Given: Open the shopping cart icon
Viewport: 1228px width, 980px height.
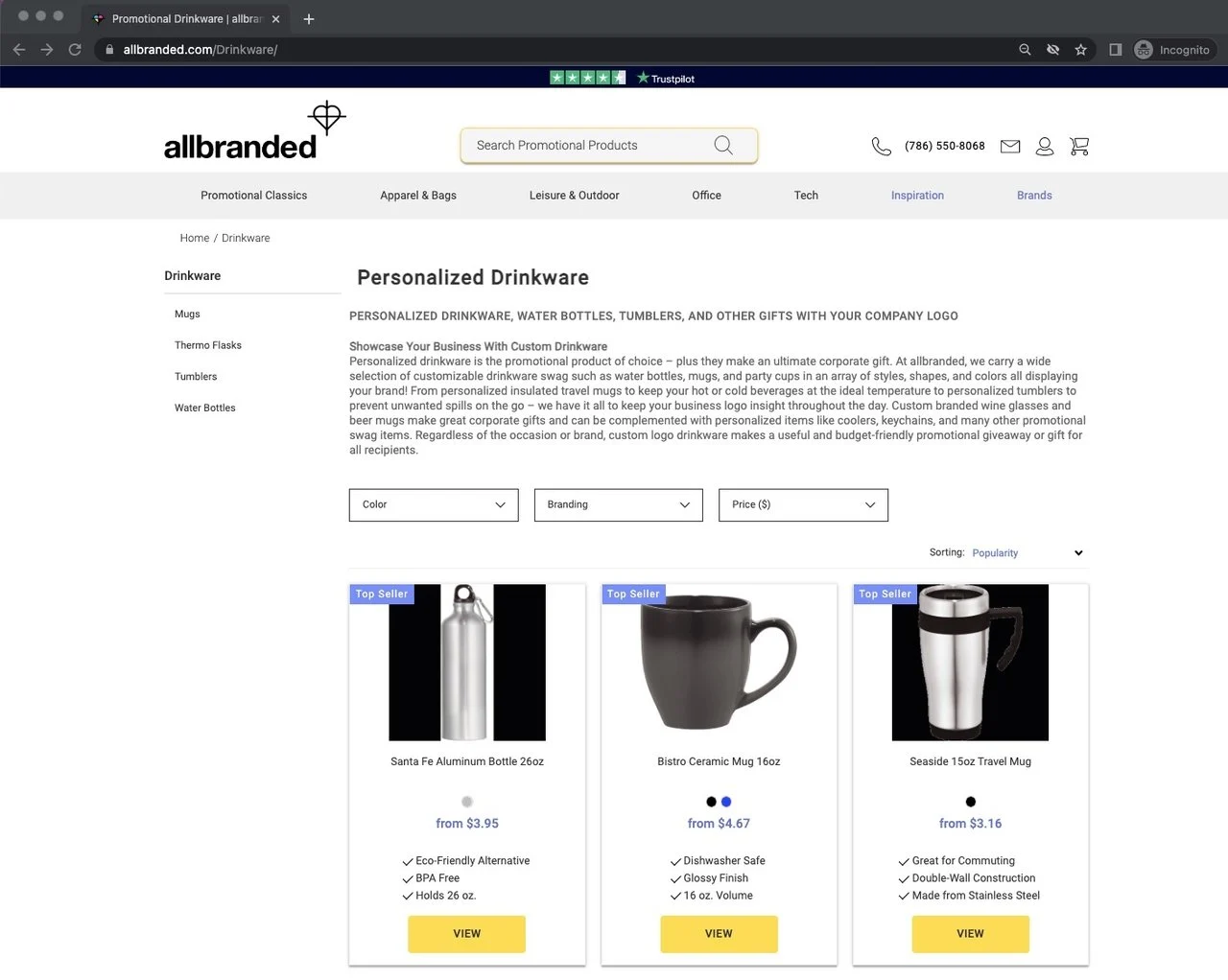Looking at the screenshot, I should click(1079, 146).
